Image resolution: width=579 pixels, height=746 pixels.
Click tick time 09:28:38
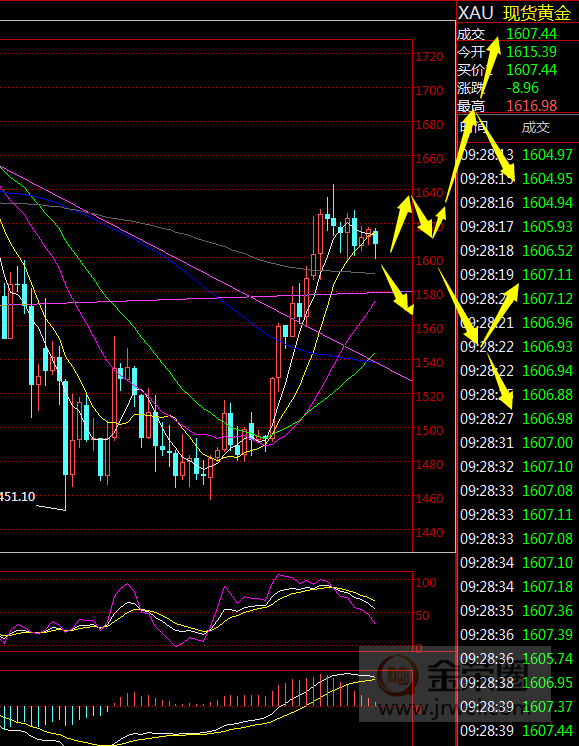tap(487, 683)
